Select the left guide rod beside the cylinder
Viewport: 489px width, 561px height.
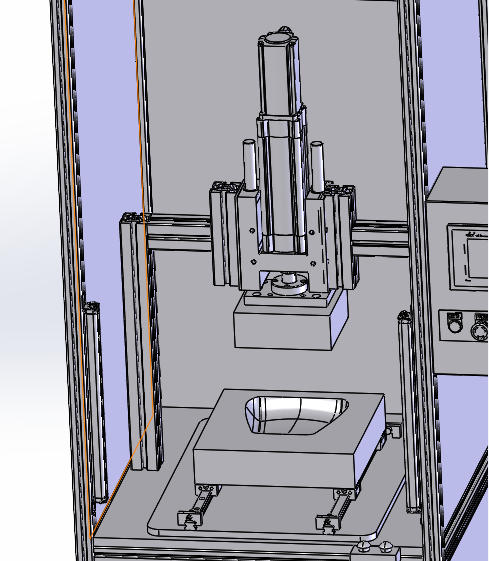250,165
